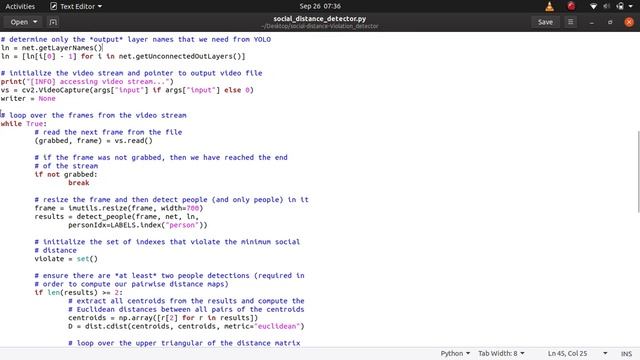
Task: Click the Activities overview button
Action: pos(20,6)
